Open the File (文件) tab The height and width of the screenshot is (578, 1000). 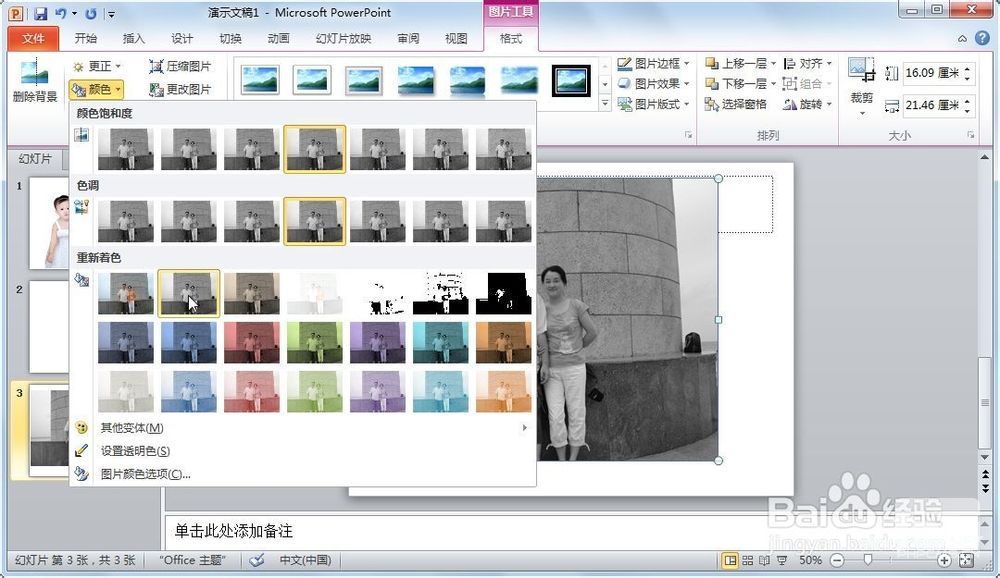pyautogui.click(x=33, y=39)
